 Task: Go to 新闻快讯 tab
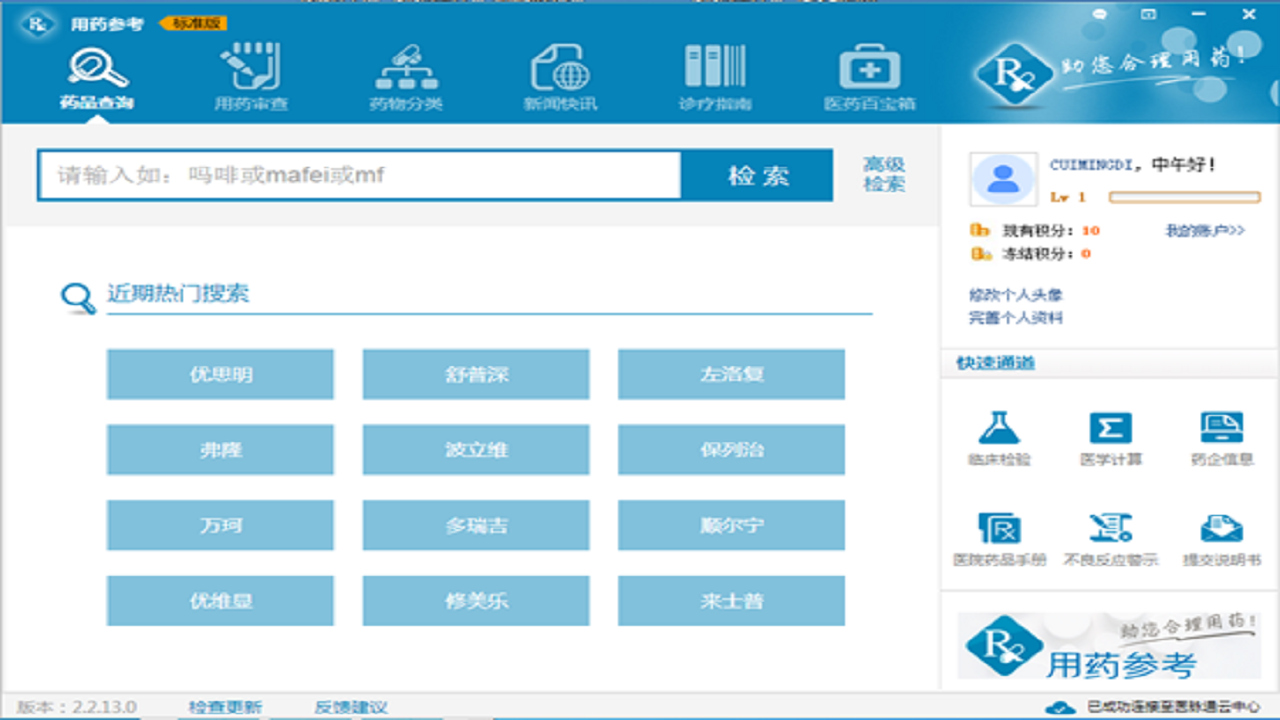tap(560, 77)
